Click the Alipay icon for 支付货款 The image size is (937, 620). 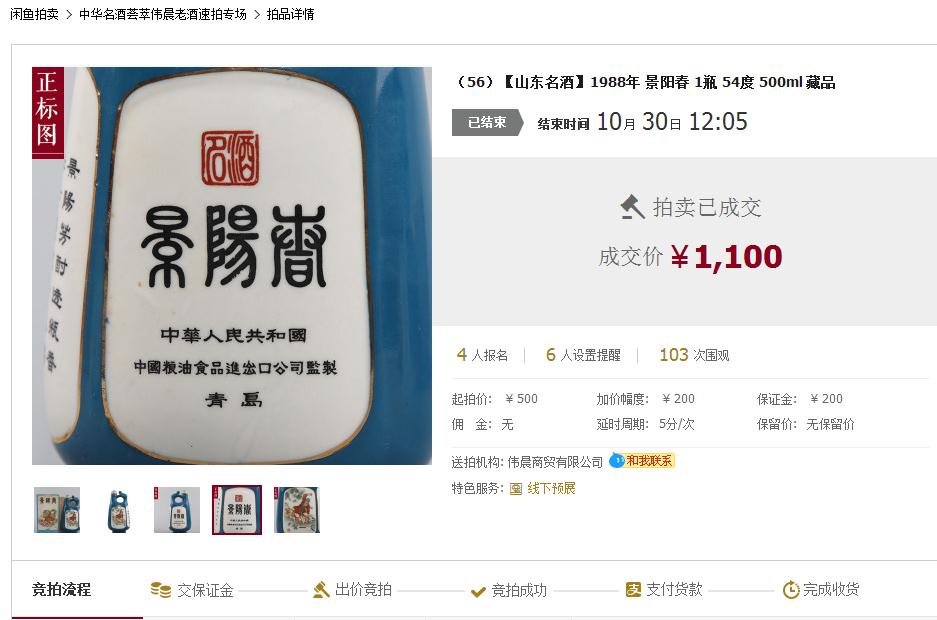click(x=633, y=590)
